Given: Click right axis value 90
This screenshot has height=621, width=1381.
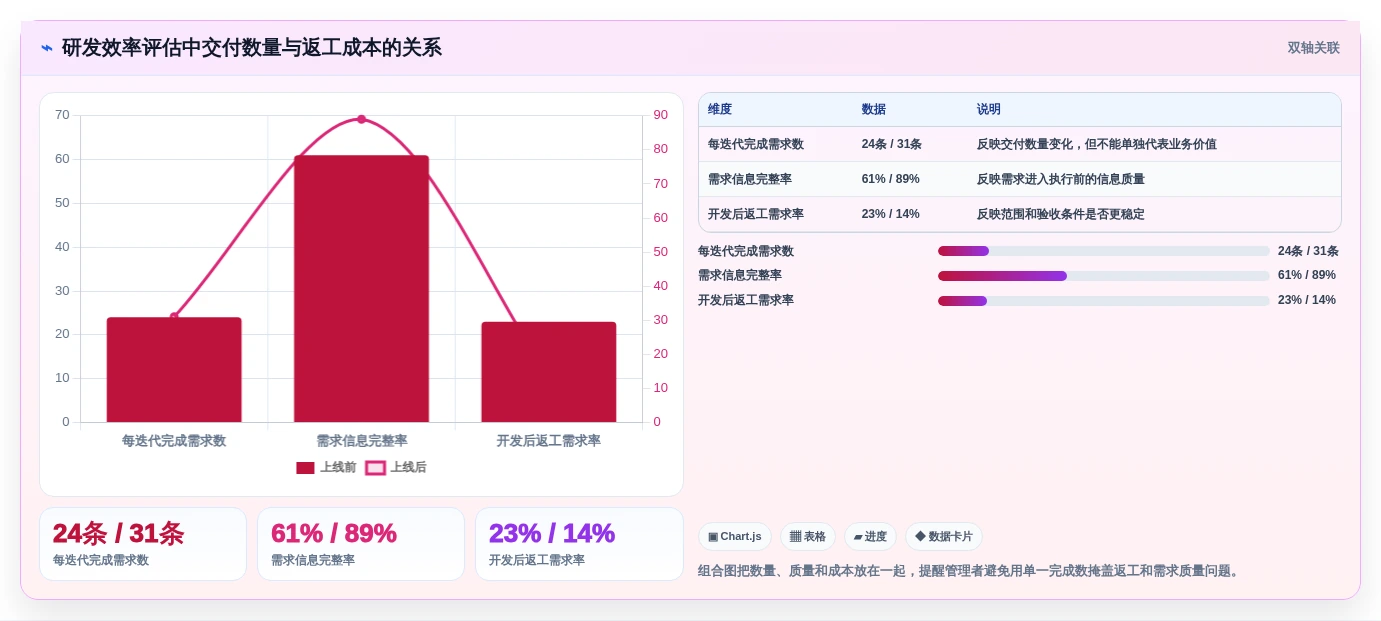Looking at the screenshot, I should pos(661,115).
